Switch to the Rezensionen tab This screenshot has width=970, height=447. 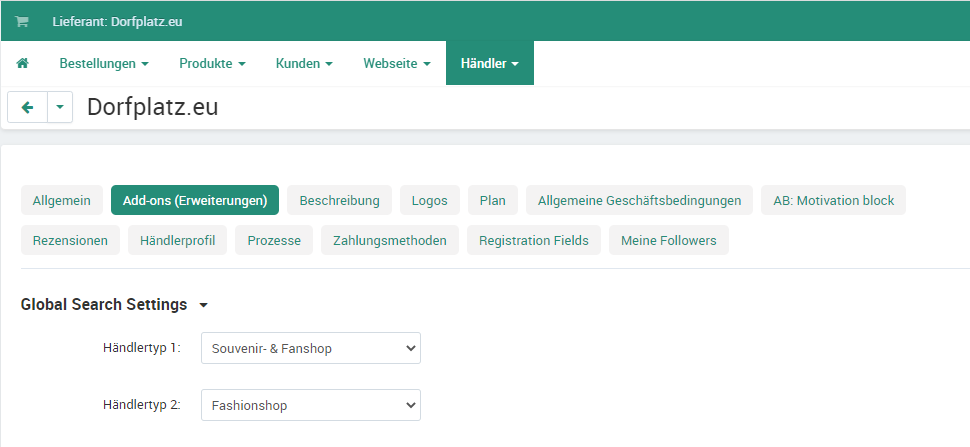click(70, 240)
